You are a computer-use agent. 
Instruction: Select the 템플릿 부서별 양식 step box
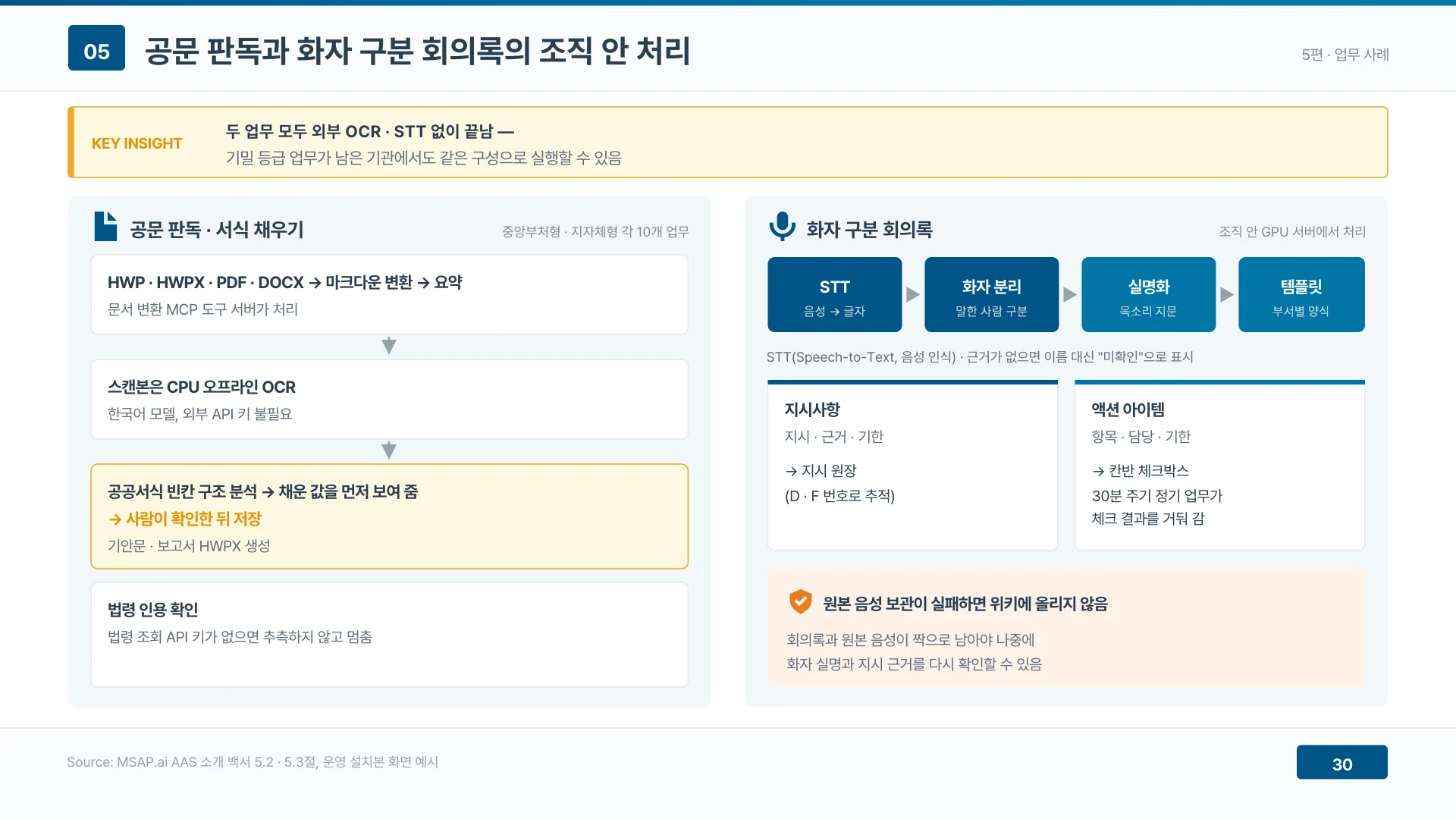tap(1301, 294)
